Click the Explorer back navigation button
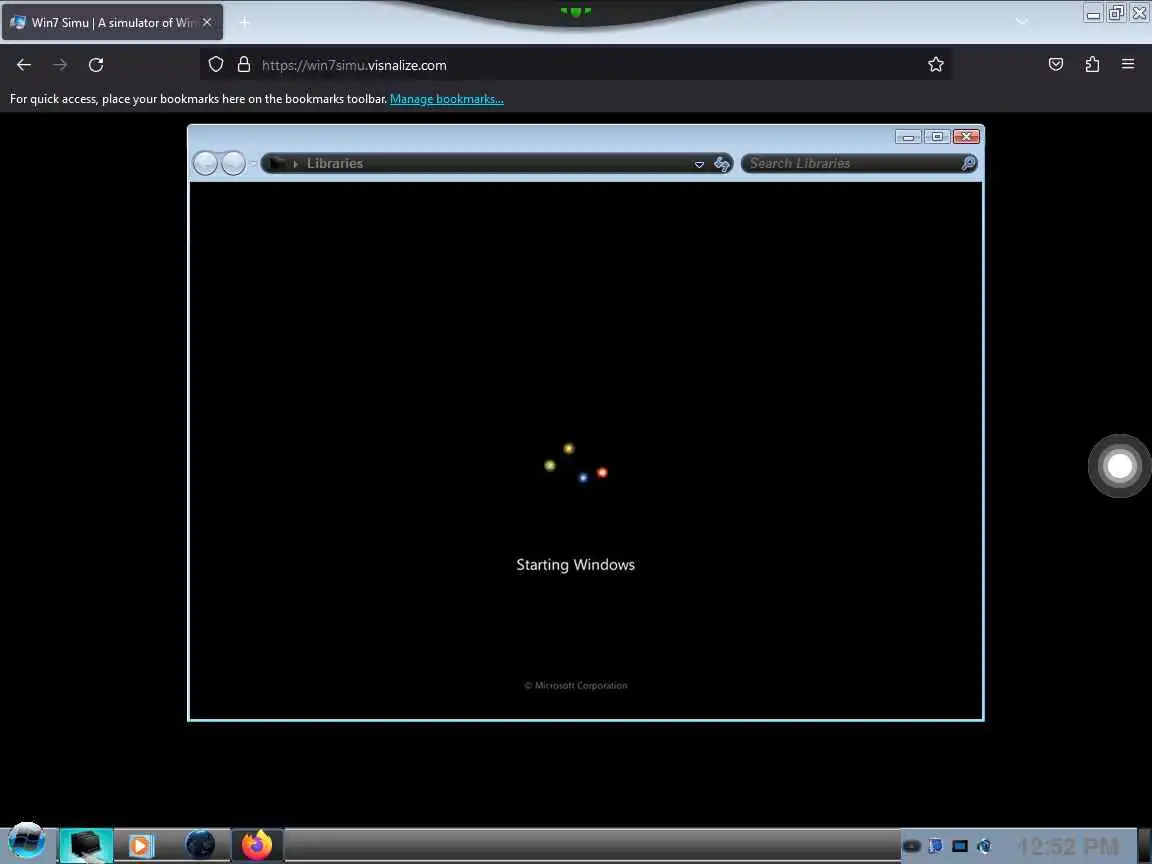1152x864 pixels. (205, 163)
